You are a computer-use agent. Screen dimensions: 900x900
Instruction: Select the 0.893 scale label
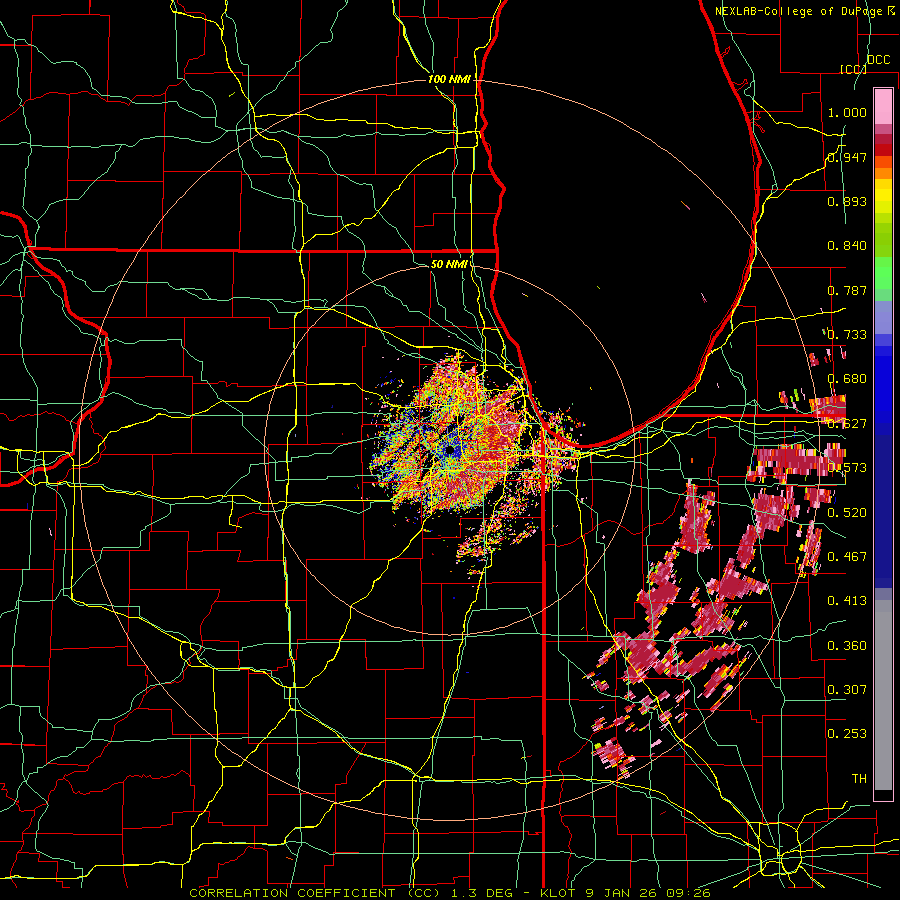847,201
